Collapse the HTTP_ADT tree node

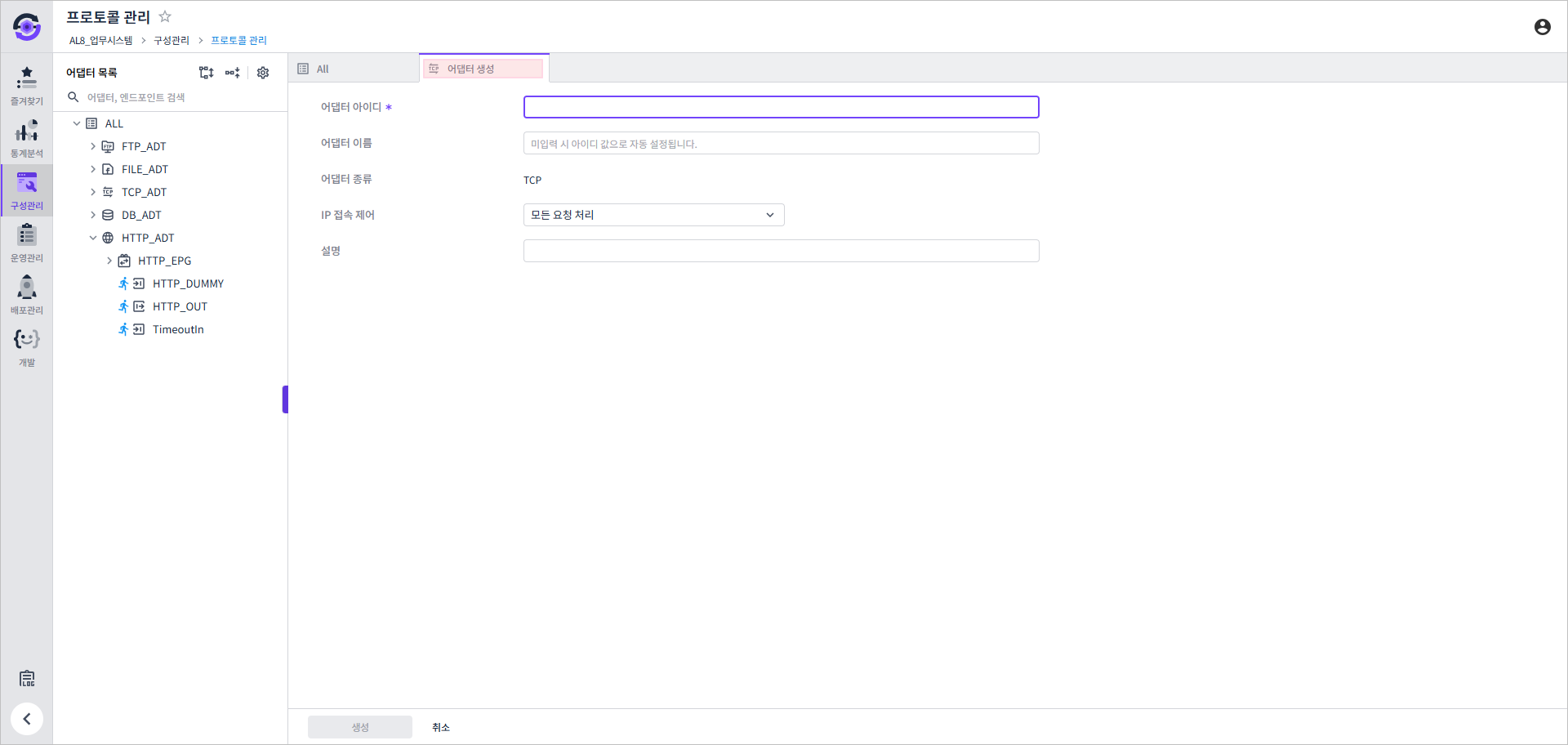click(x=93, y=238)
